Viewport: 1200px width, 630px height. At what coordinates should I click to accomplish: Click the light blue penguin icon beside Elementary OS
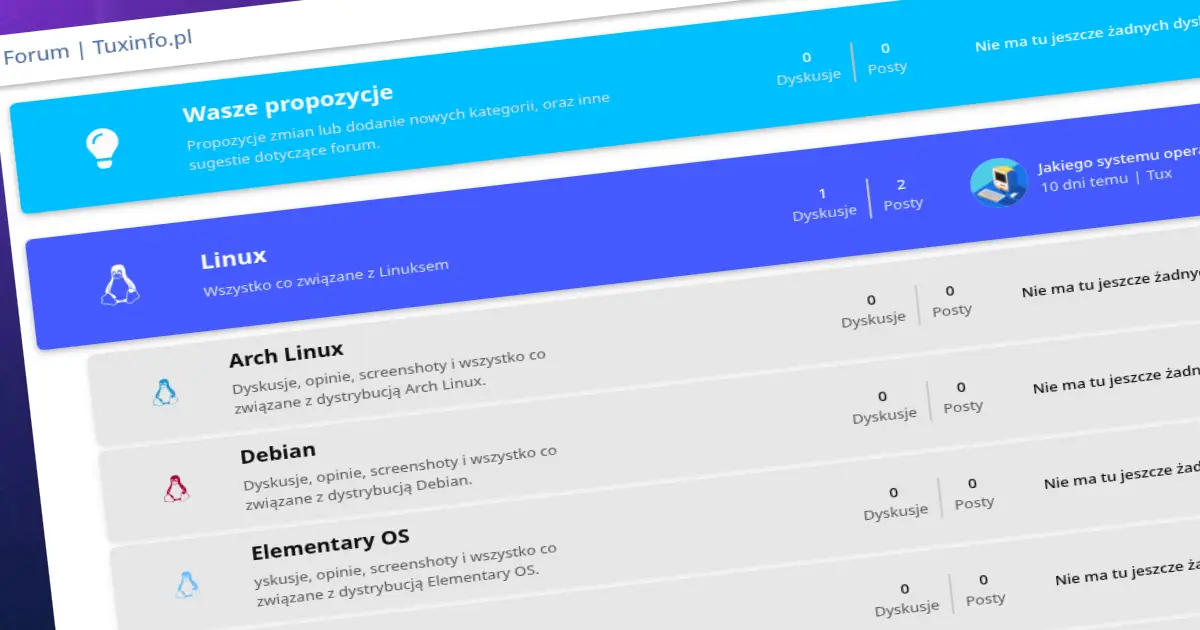[187, 584]
